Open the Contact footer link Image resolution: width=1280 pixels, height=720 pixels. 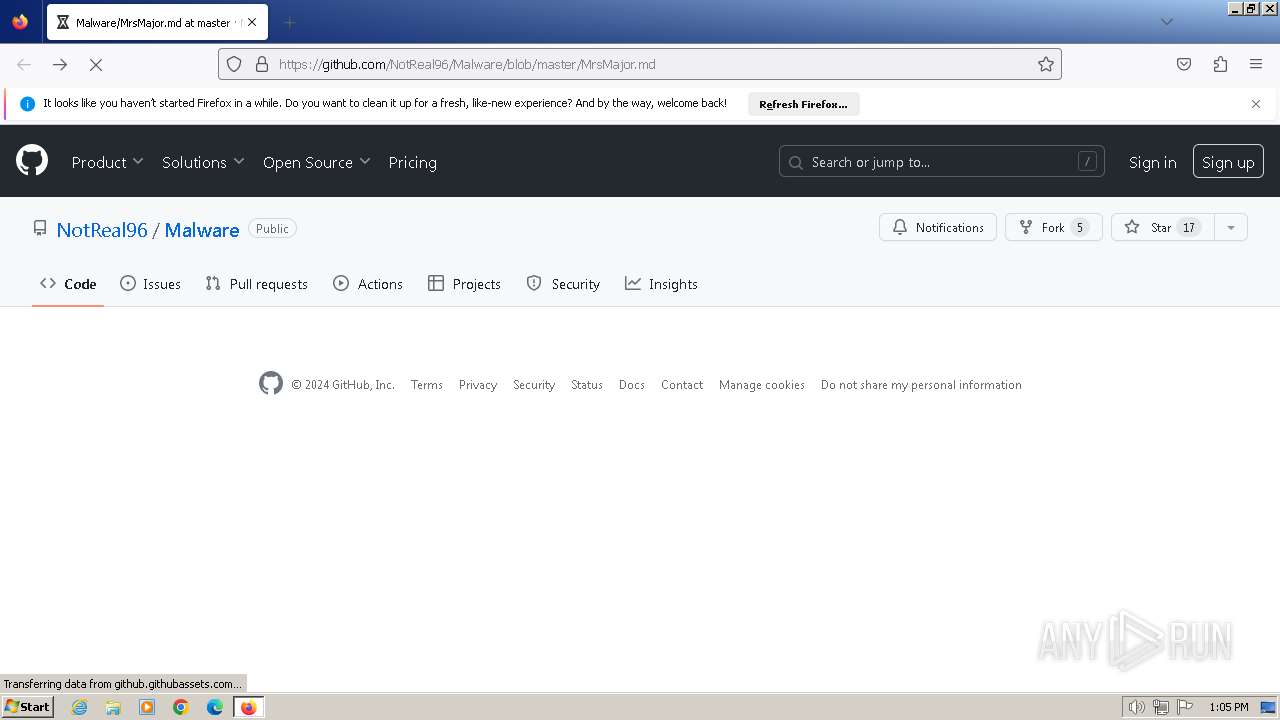click(x=682, y=385)
